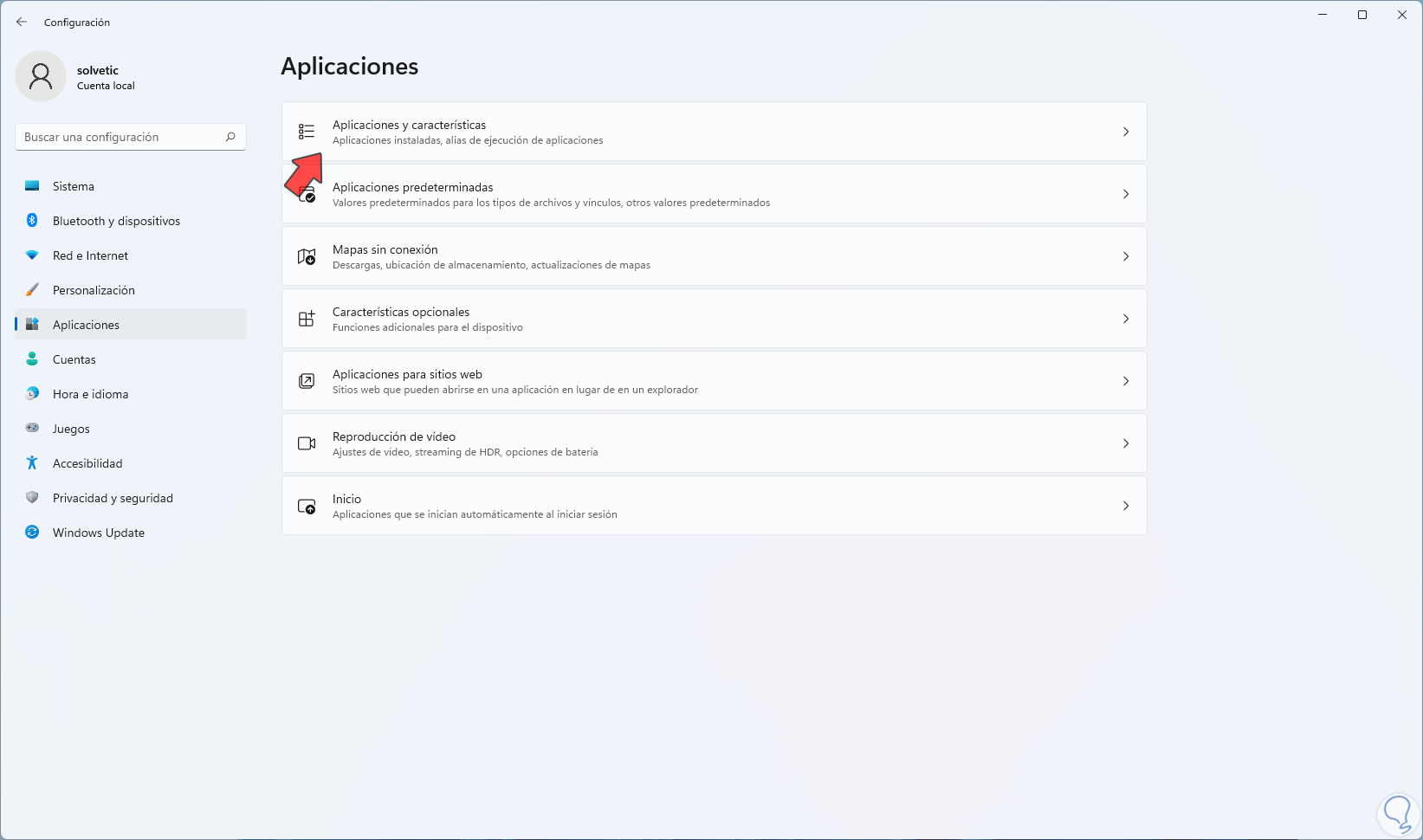Click the Privacidad y seguridad shield icon
Viewport: 1423px width, 840px height.
[x=32, y=498]
